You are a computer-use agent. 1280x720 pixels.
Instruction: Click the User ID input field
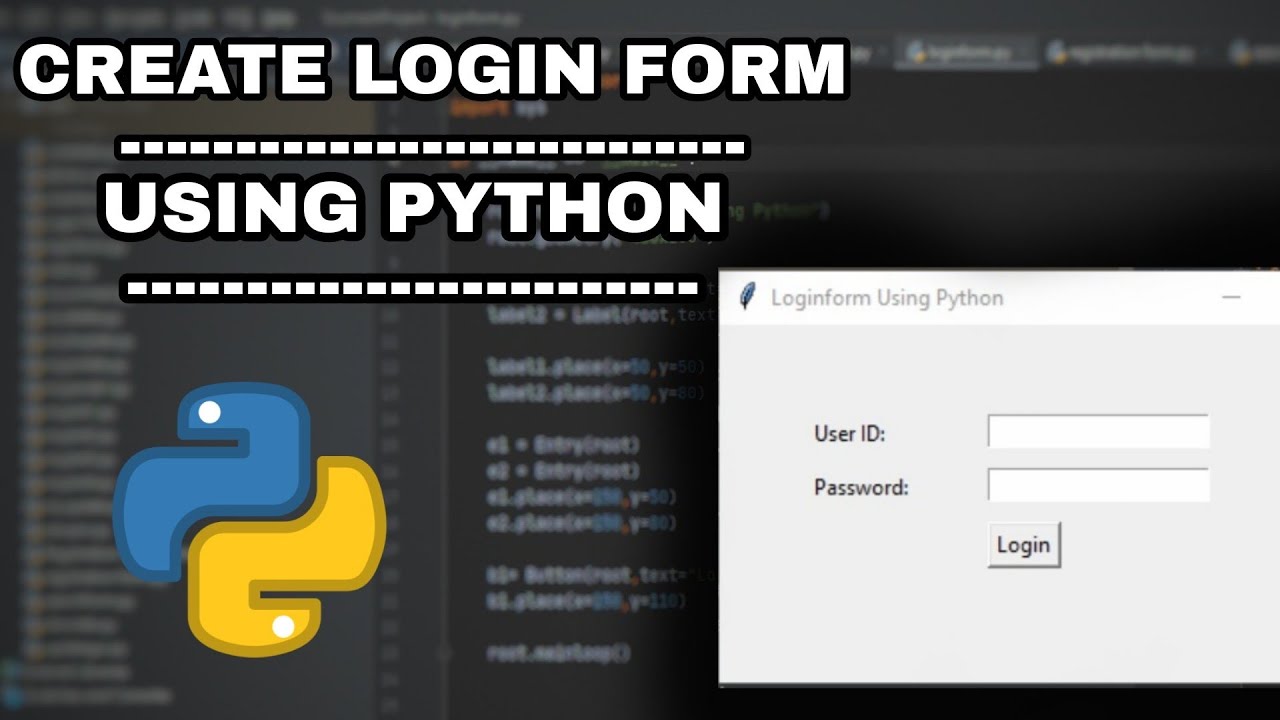click(1098, 432)
